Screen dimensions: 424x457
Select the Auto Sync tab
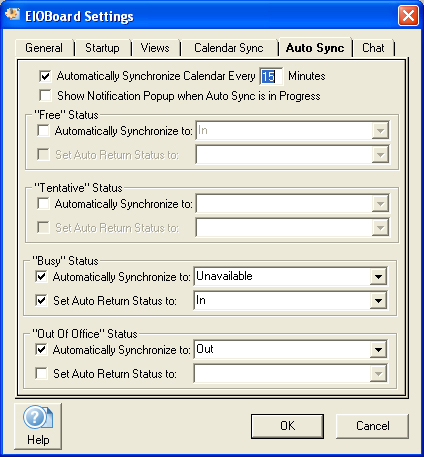tap(315, 48)
